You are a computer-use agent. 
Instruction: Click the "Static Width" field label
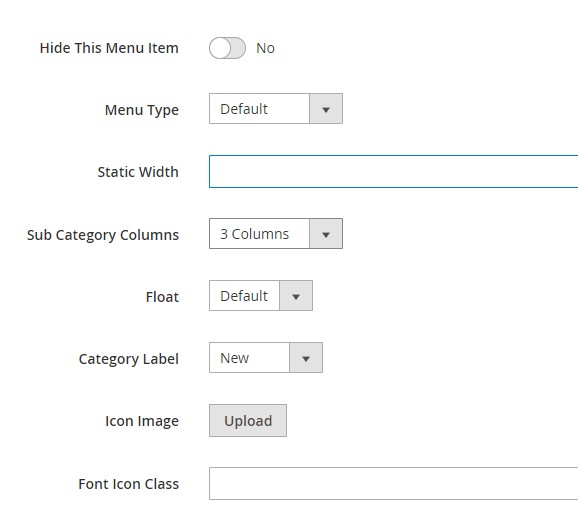pos(138,172)
